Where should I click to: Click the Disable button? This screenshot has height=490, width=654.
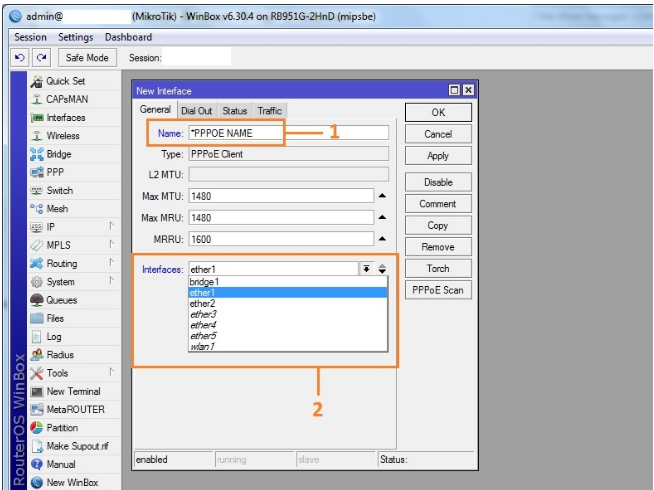[438, 182]
